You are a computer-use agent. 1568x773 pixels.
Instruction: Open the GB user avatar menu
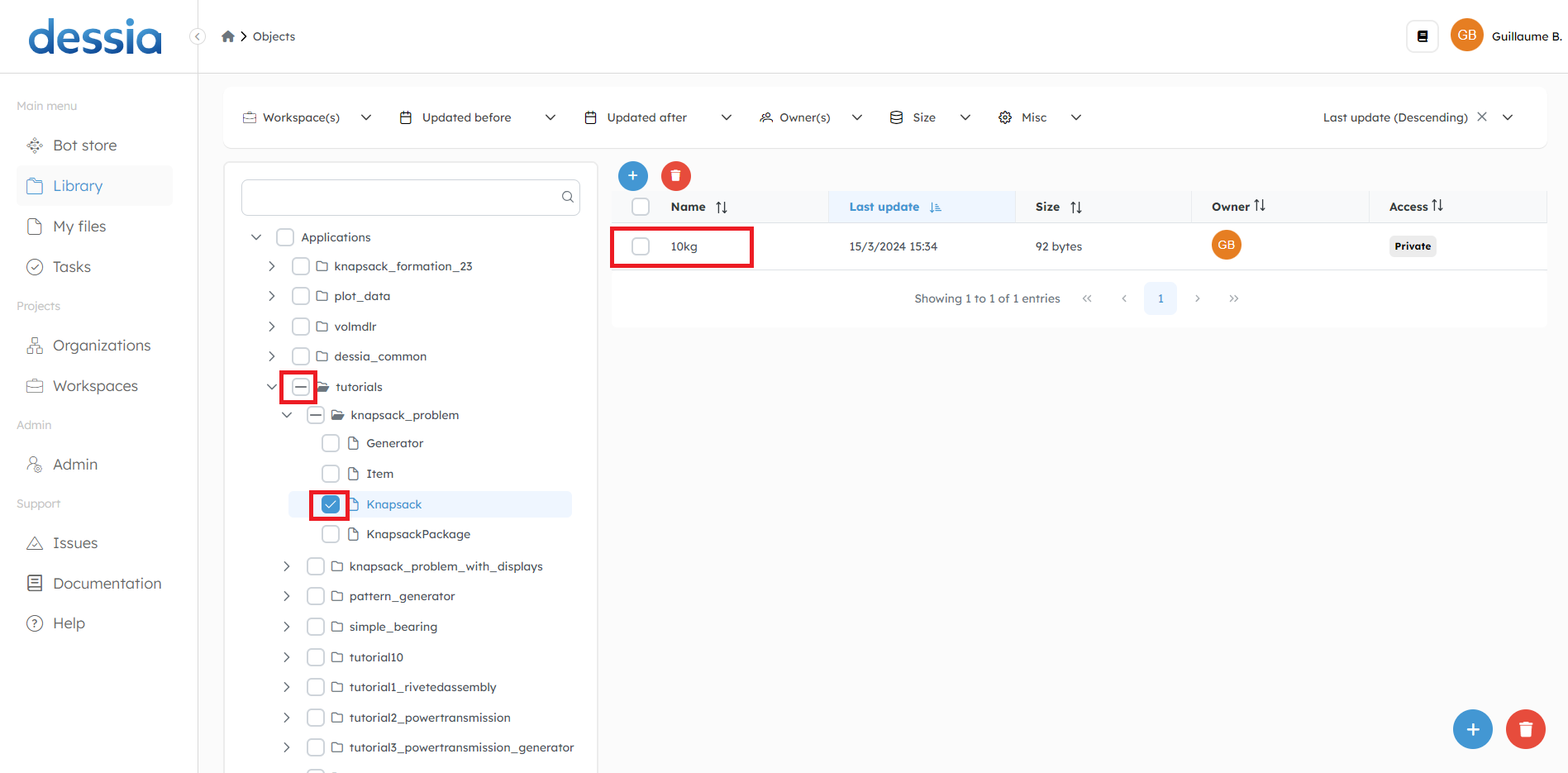point(1467,35)
